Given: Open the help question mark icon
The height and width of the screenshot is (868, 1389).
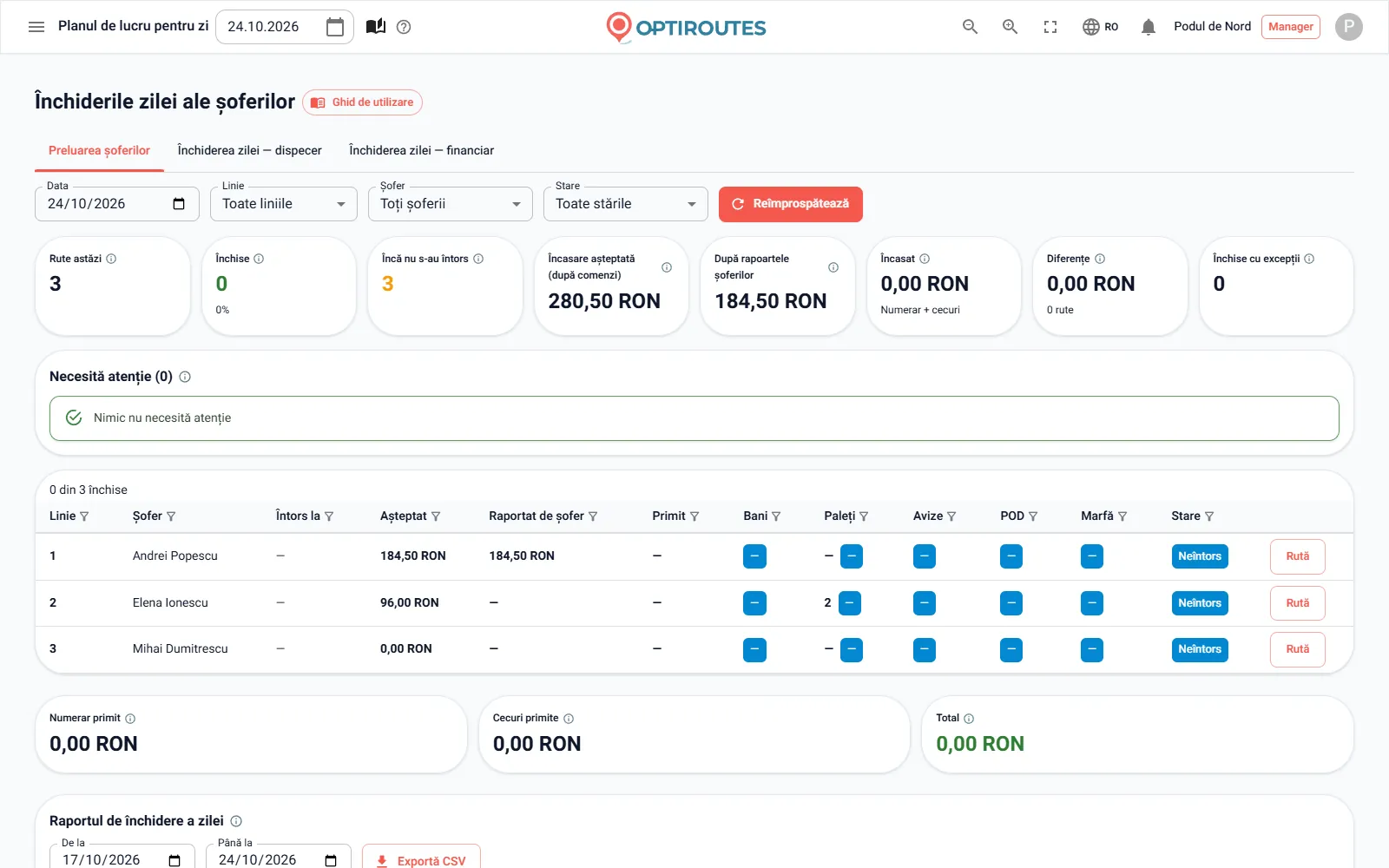Looking at the screenshot, I should click(x=404, y=27).
